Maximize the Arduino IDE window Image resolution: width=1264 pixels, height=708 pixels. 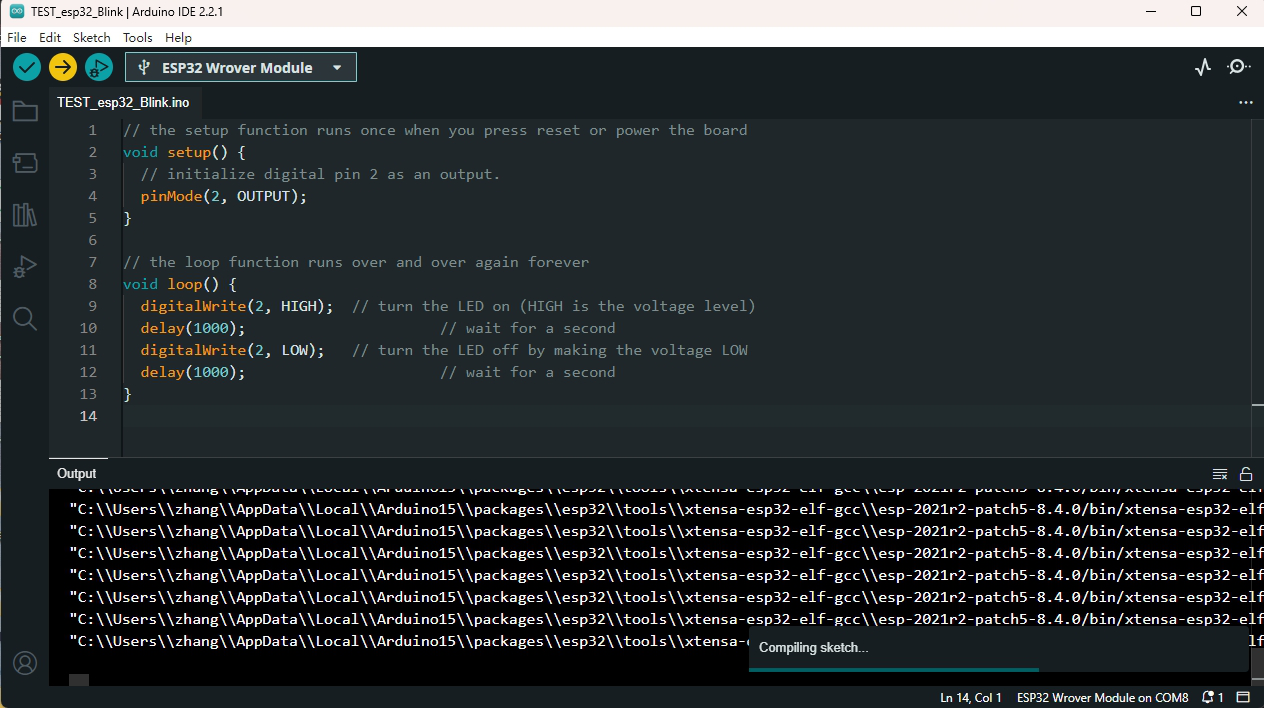coord(1195,11)
